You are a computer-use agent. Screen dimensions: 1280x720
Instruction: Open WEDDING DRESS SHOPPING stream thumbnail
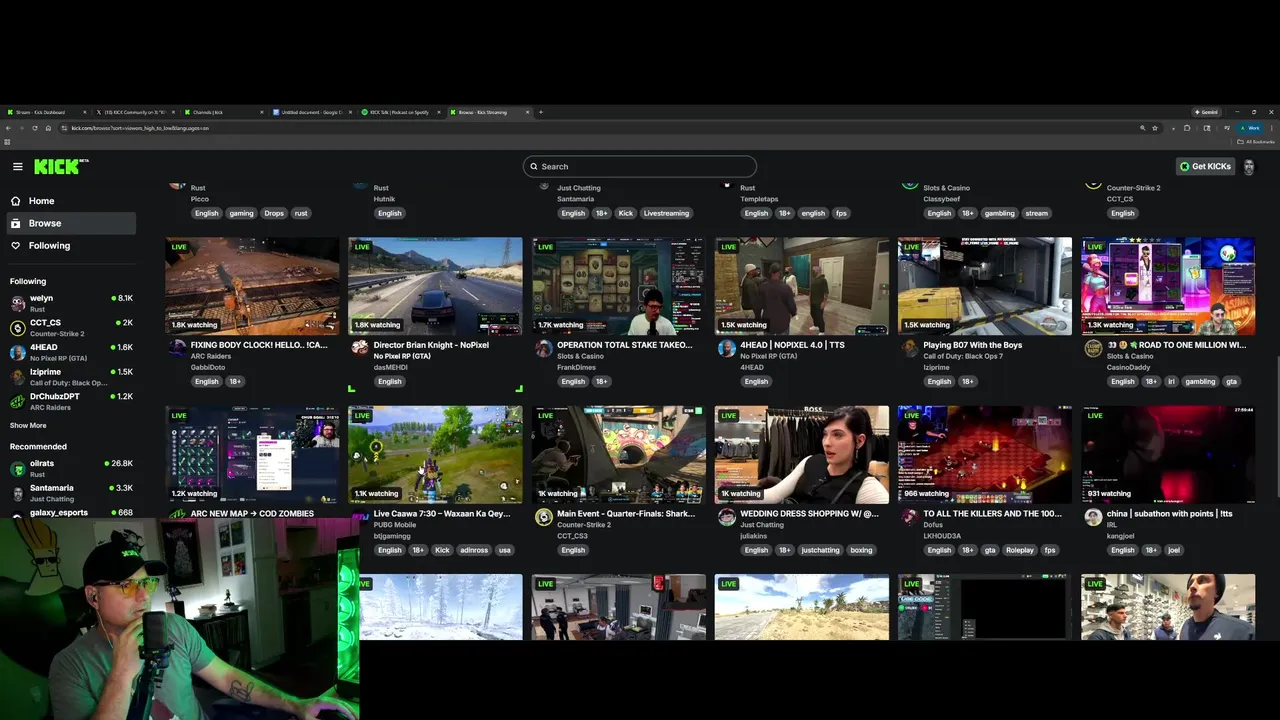802,454
